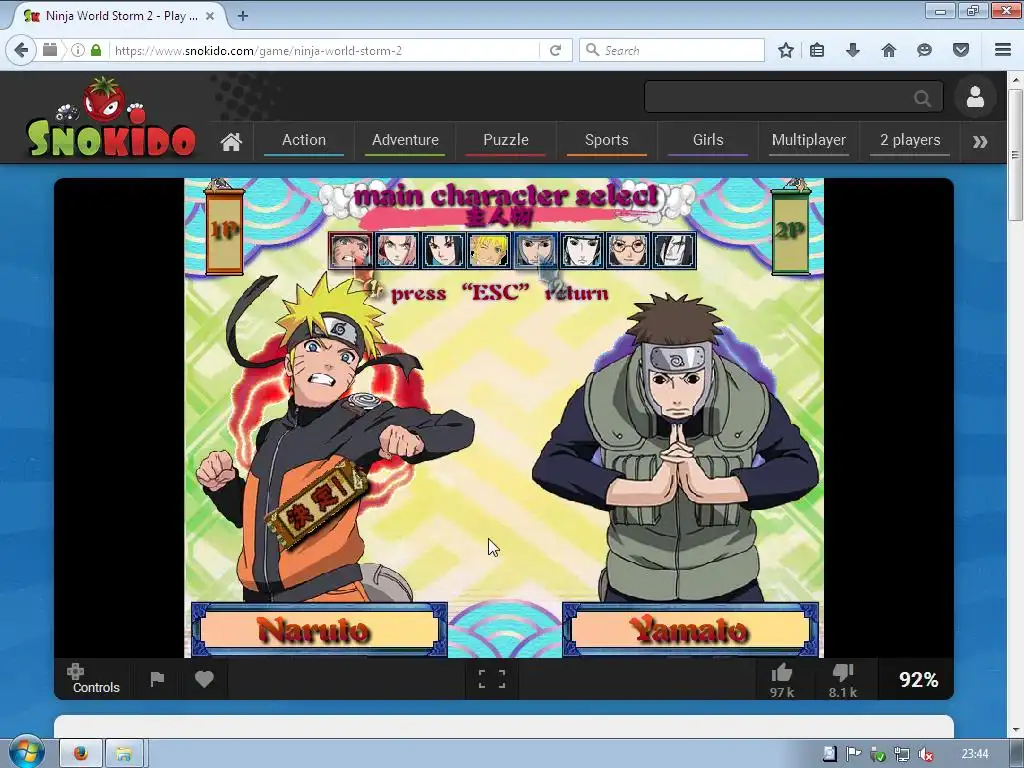Open the Pocket icon in toolbar
Image resolution: width=1024 pixels, height=768 pixels.
pos(961,50)
